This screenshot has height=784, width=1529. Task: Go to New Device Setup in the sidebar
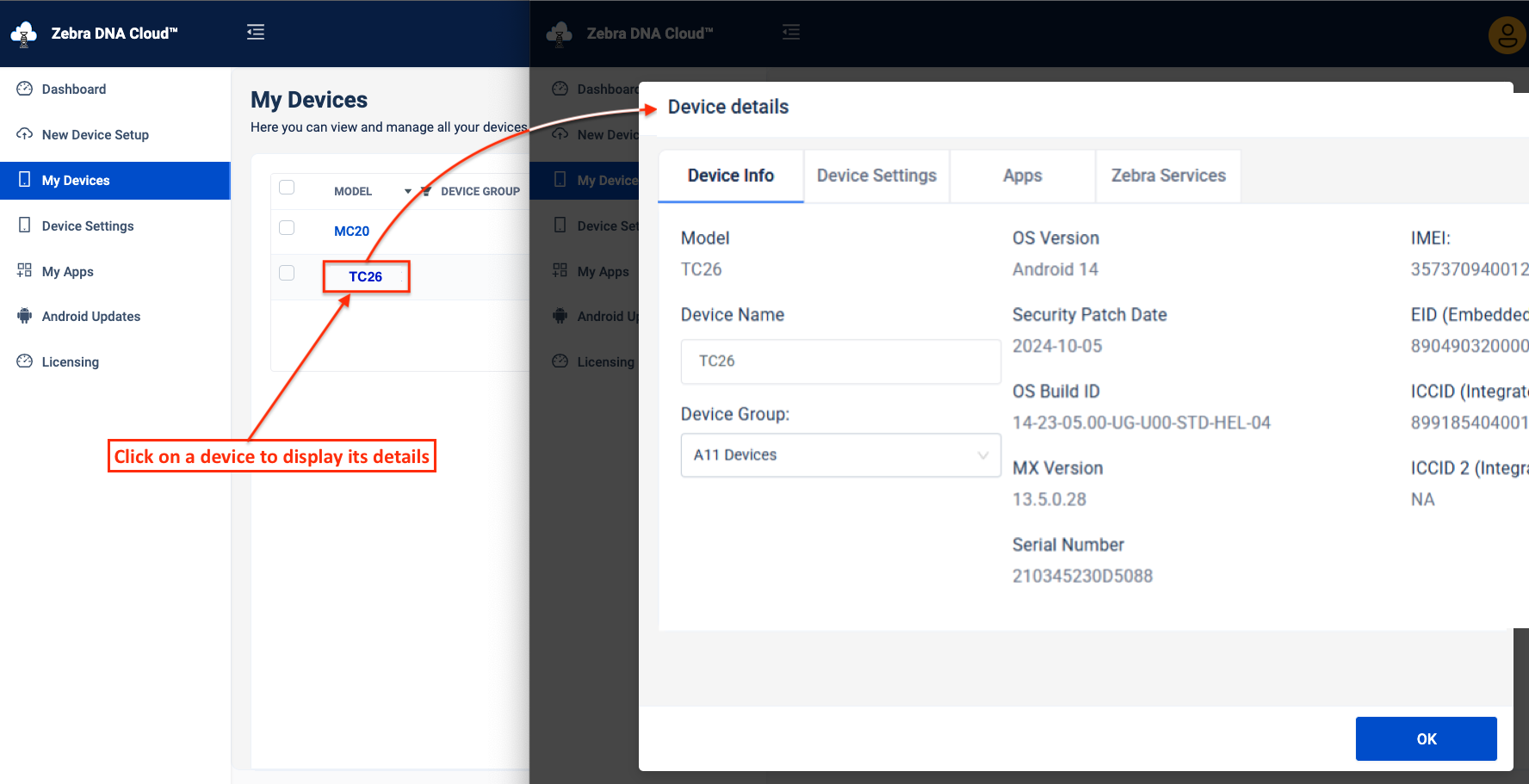[95, 135]
